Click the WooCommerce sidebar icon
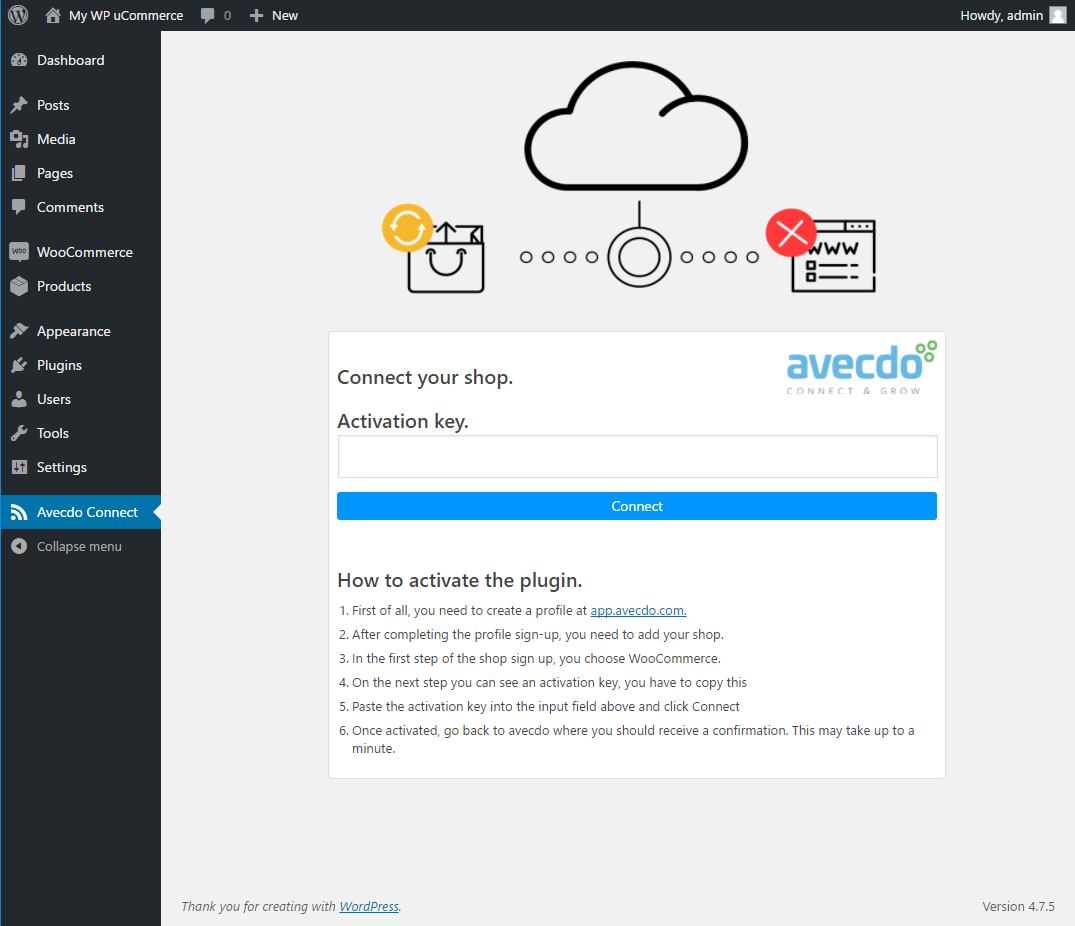 [19, 252]
